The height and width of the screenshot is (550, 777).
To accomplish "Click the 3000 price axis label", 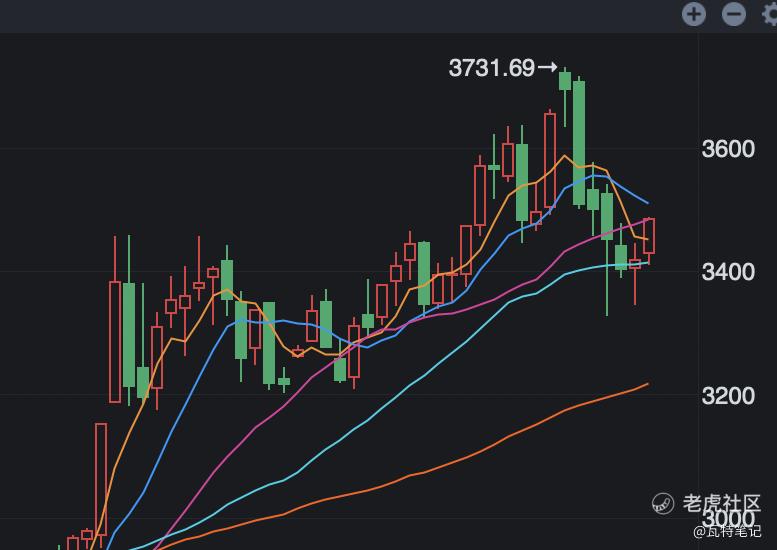I will click(x=728, y=519).
